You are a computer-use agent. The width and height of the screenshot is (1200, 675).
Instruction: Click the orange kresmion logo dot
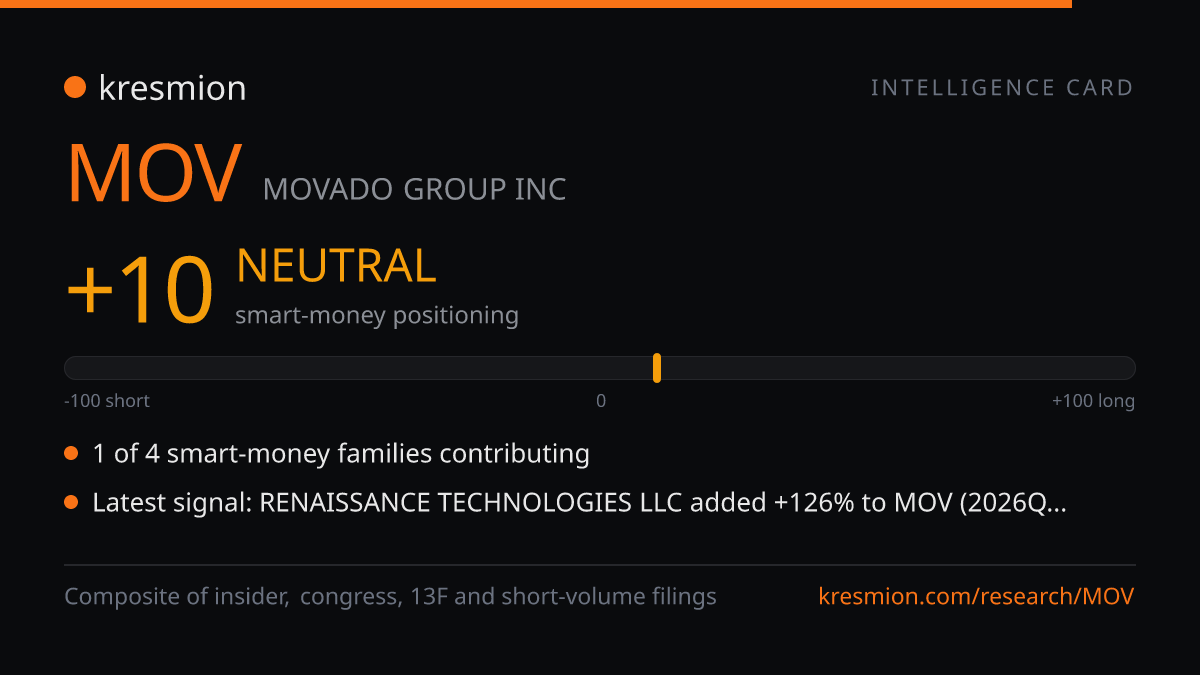tap(75, 88)
